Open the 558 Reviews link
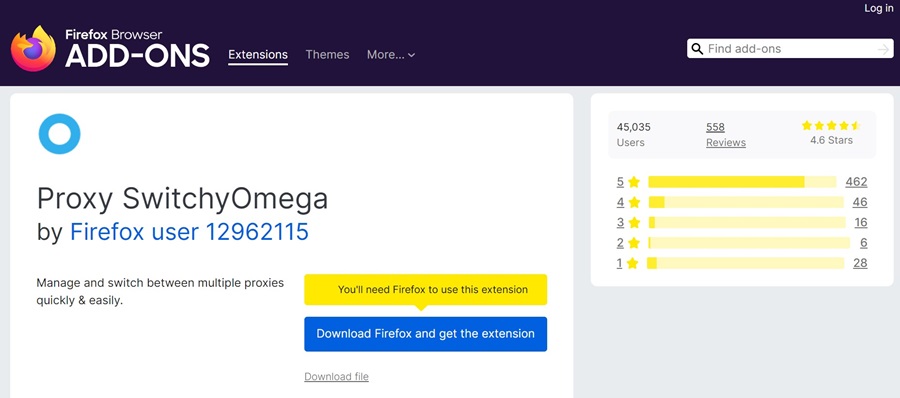The image size is (900, 398). [726, 134]
